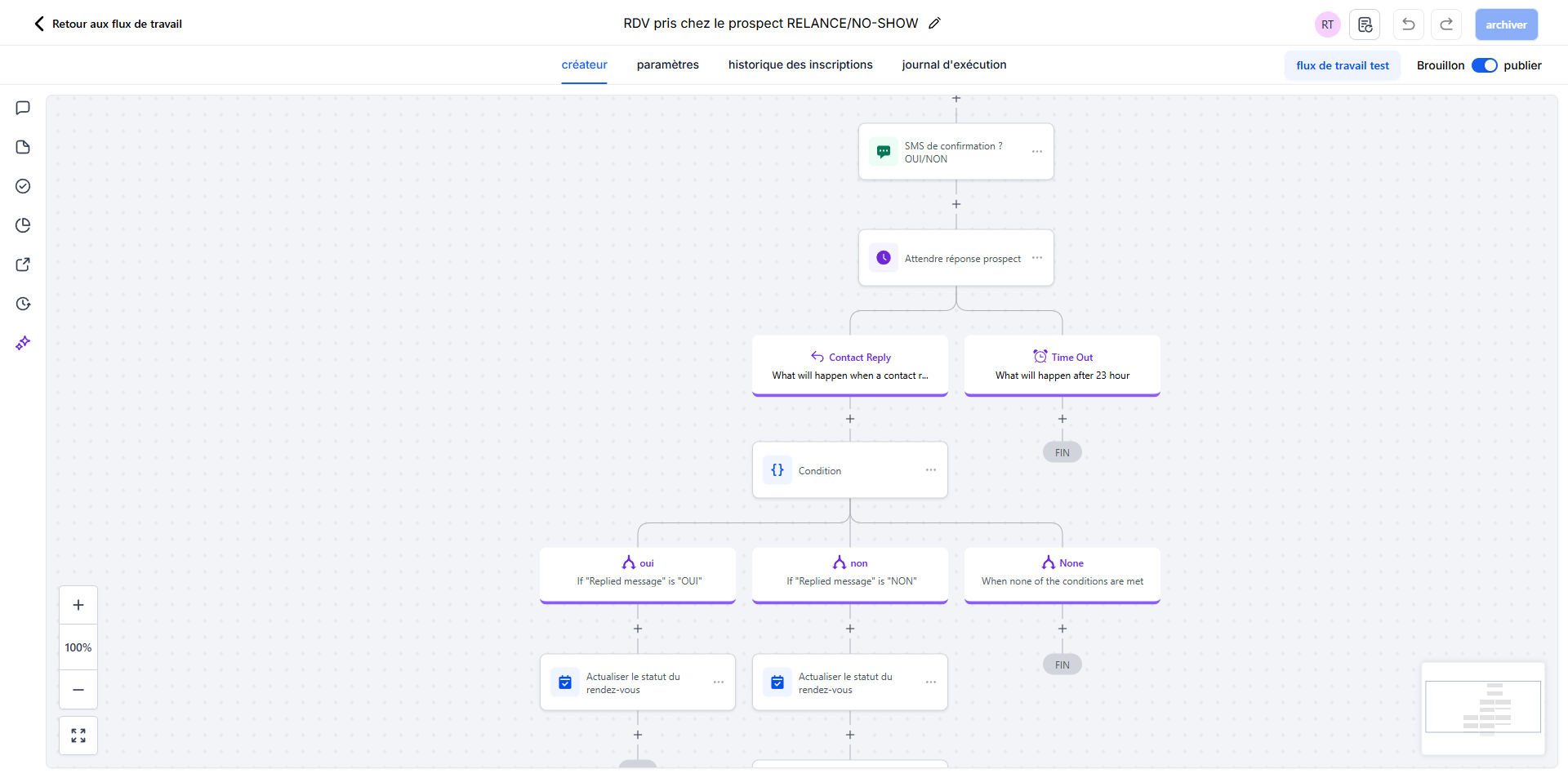Open options menu on Attendre réponse prospect
Screen dimensions: 1568x778
[1037, 258]
